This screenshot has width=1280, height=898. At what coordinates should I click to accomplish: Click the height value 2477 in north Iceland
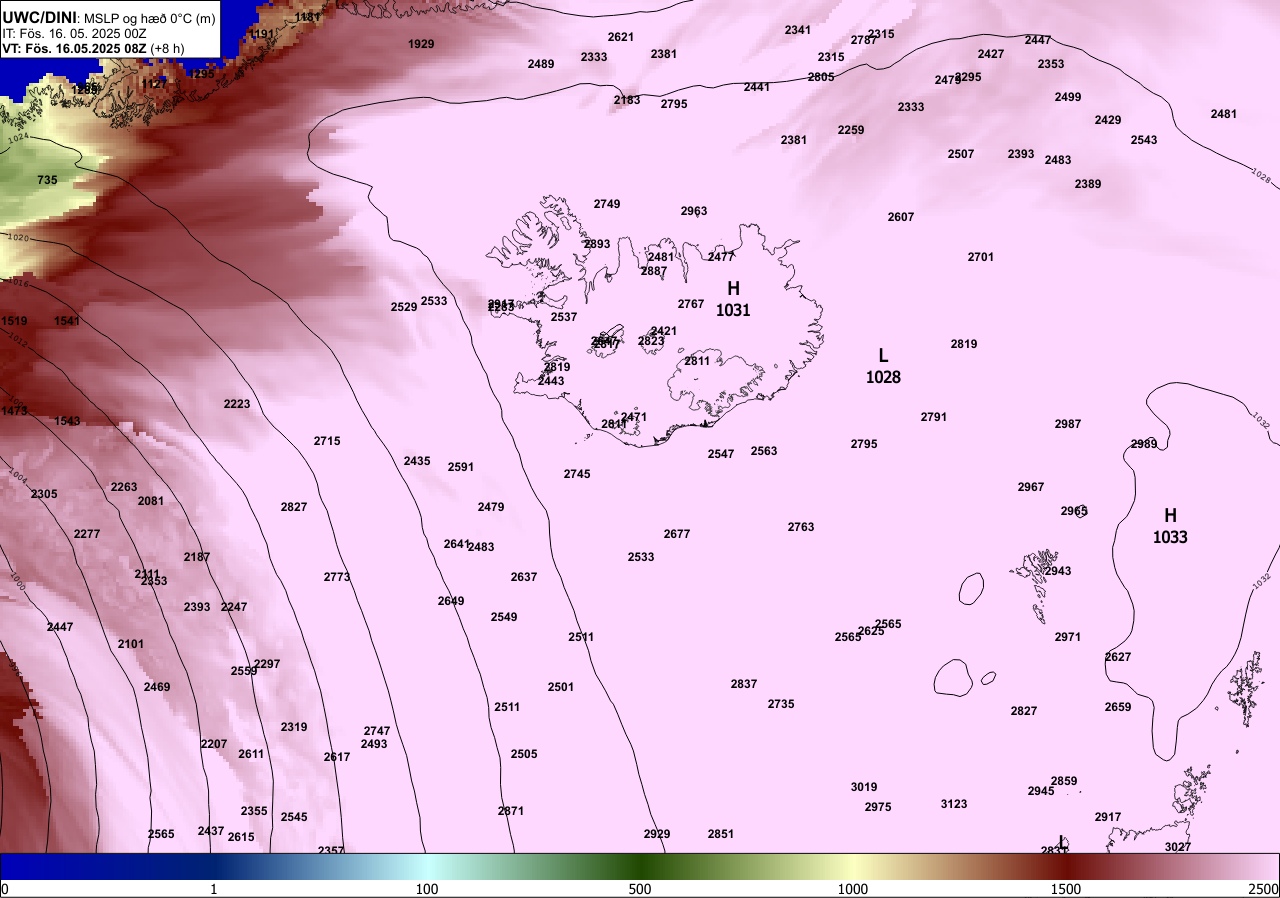[721, 257]
